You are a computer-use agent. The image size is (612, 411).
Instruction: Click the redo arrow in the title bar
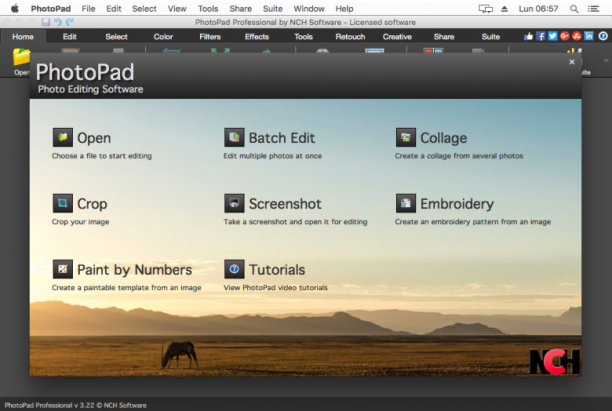tap(70, 22)
